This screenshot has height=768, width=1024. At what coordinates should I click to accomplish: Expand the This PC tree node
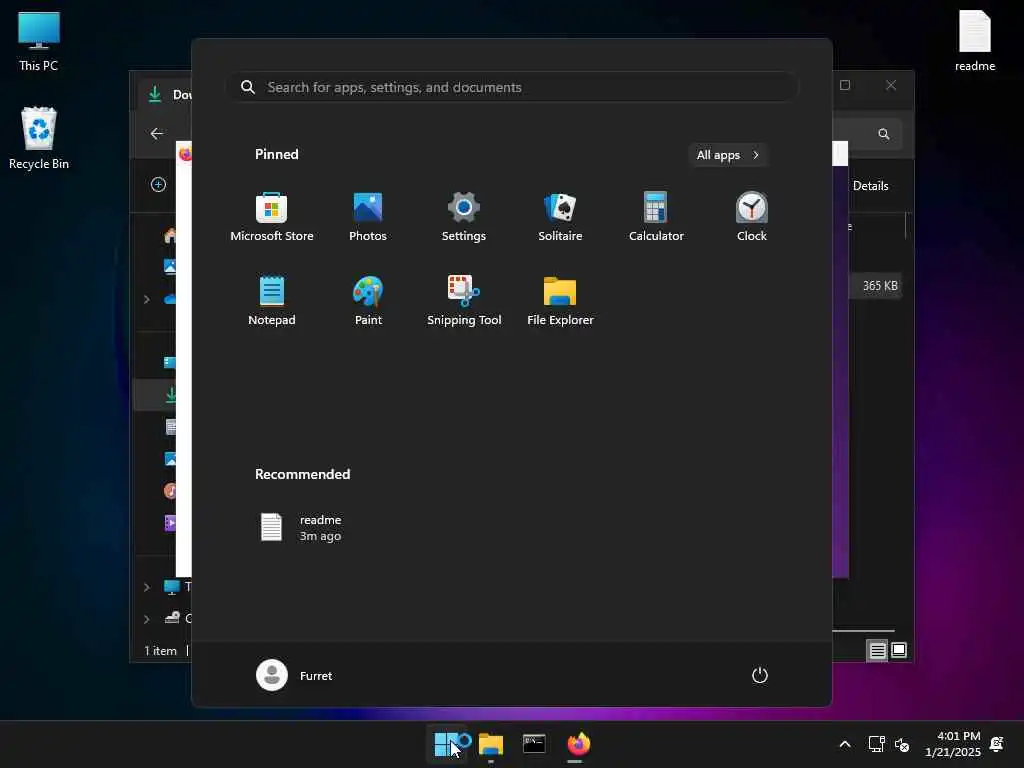146,587
